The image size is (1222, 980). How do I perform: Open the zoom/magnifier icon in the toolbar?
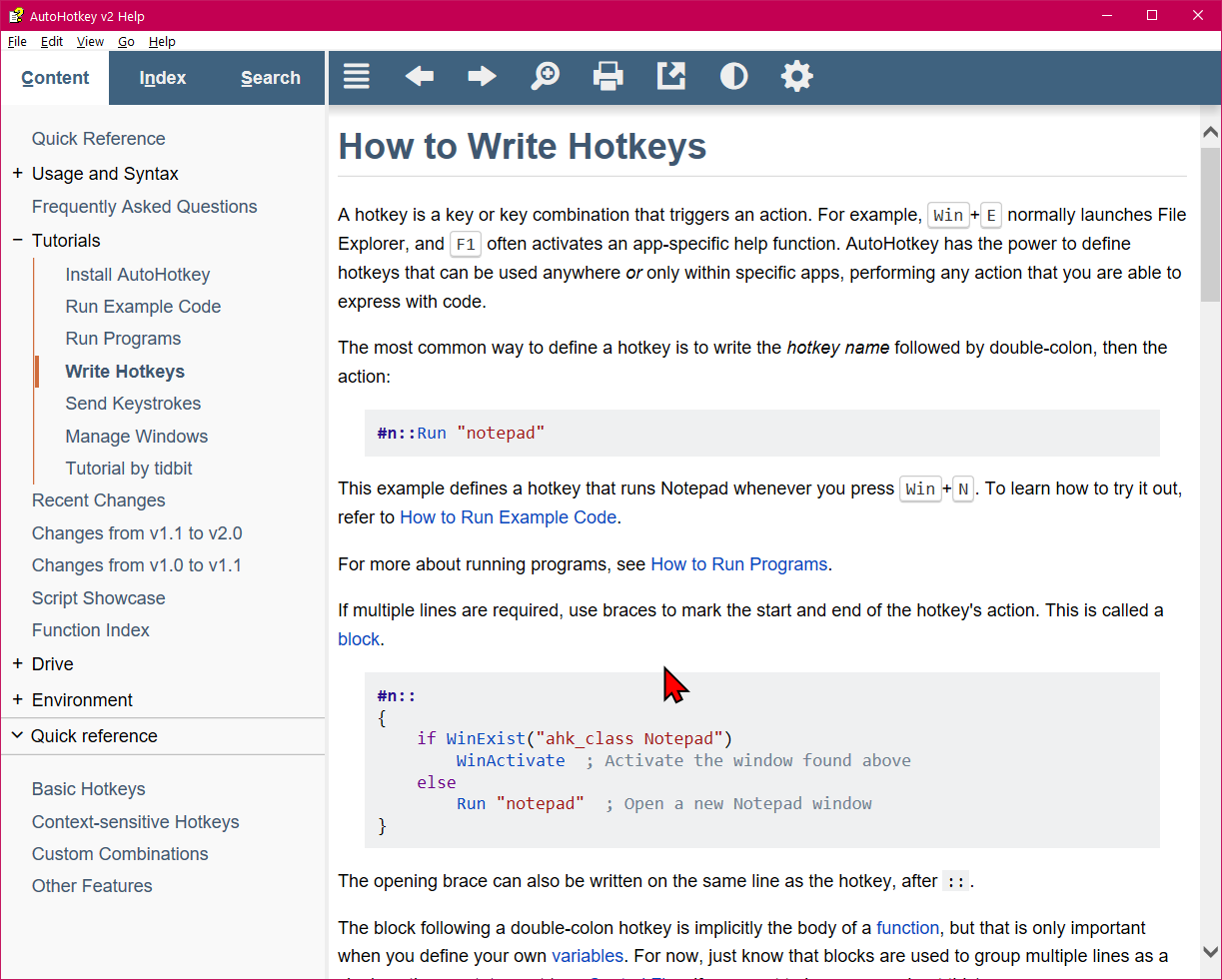(x=546, y=76)
